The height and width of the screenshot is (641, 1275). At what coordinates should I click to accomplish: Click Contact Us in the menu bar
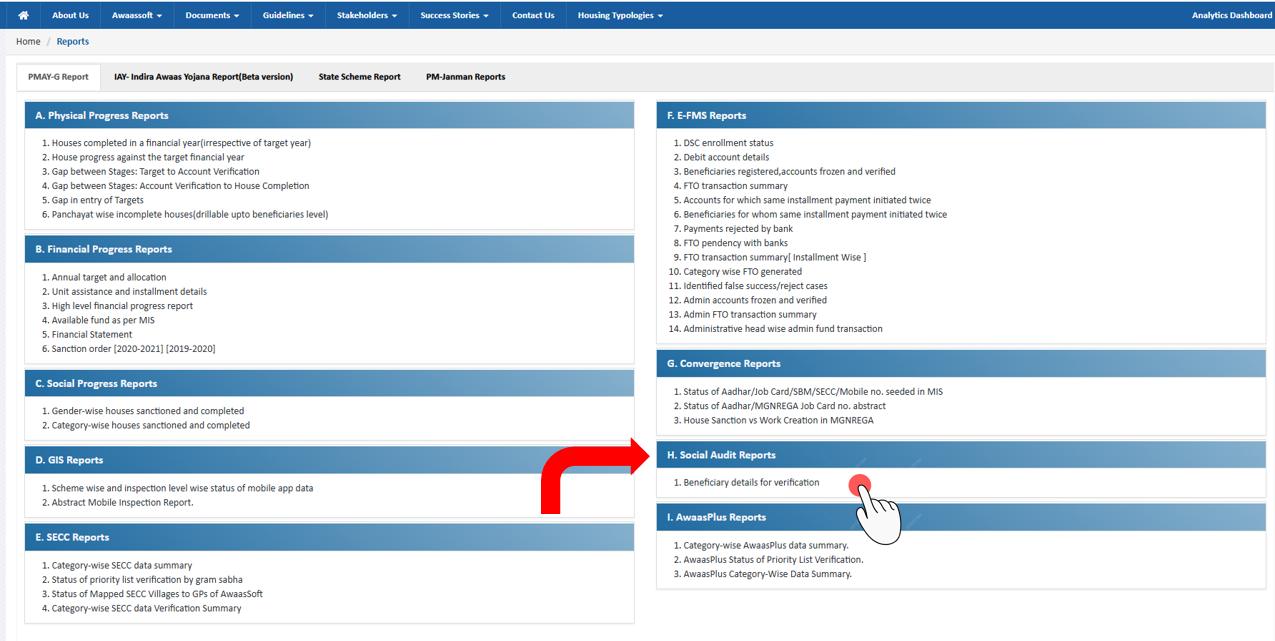[533, 14]
